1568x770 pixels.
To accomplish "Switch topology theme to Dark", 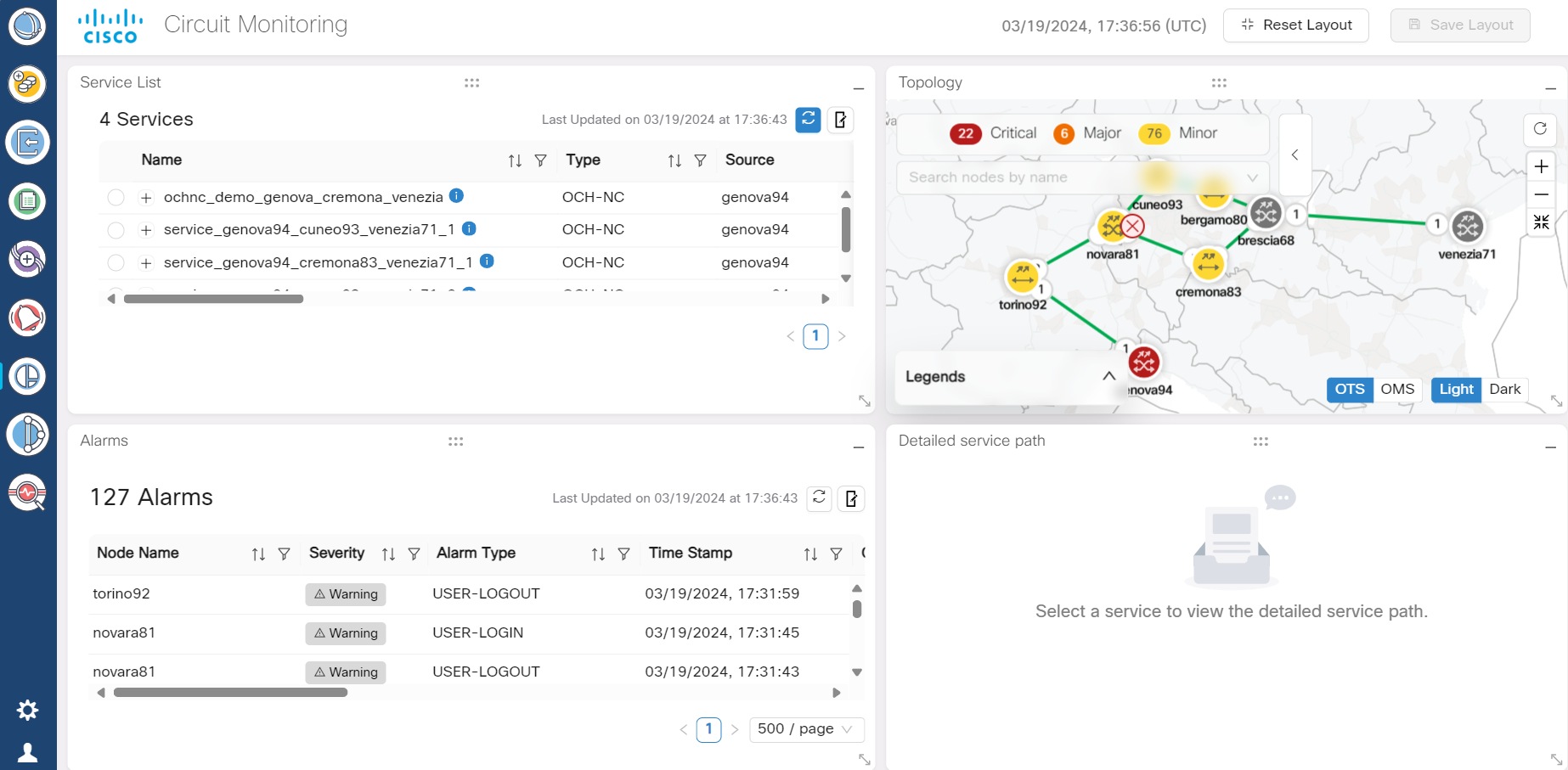I will click(x=1504, y=389).
